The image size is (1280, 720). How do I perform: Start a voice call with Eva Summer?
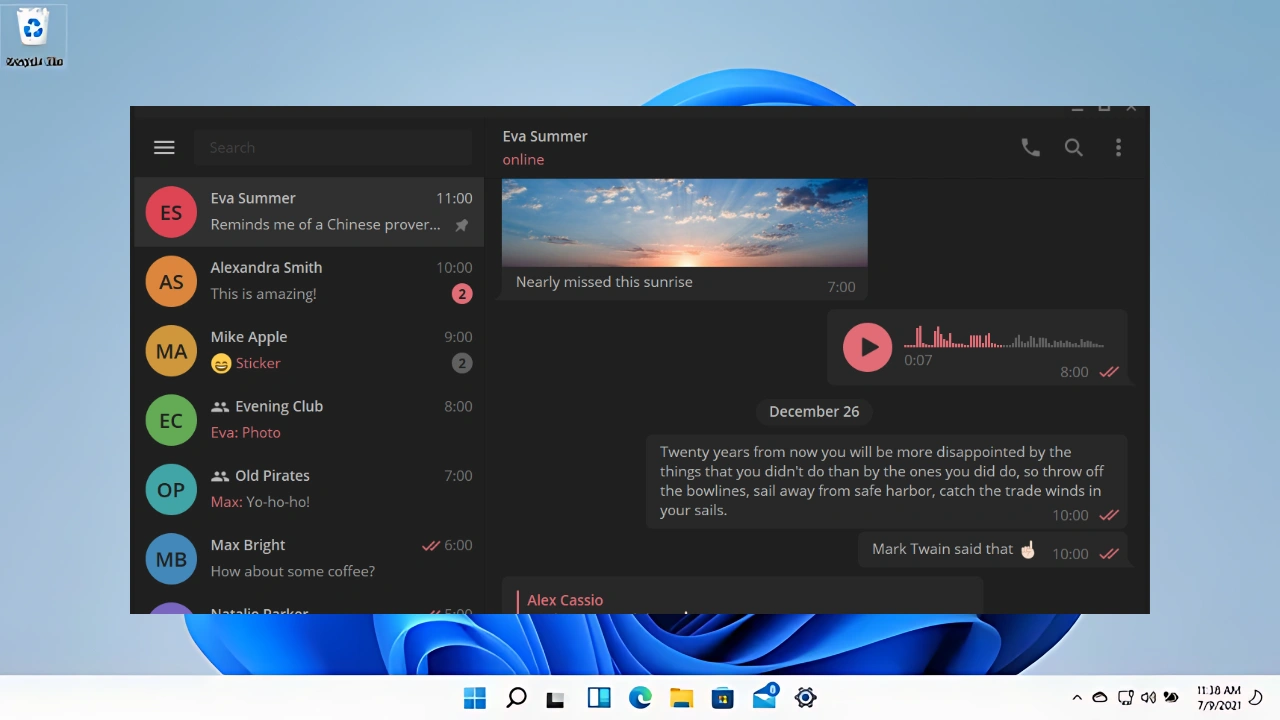(1030, 147)
